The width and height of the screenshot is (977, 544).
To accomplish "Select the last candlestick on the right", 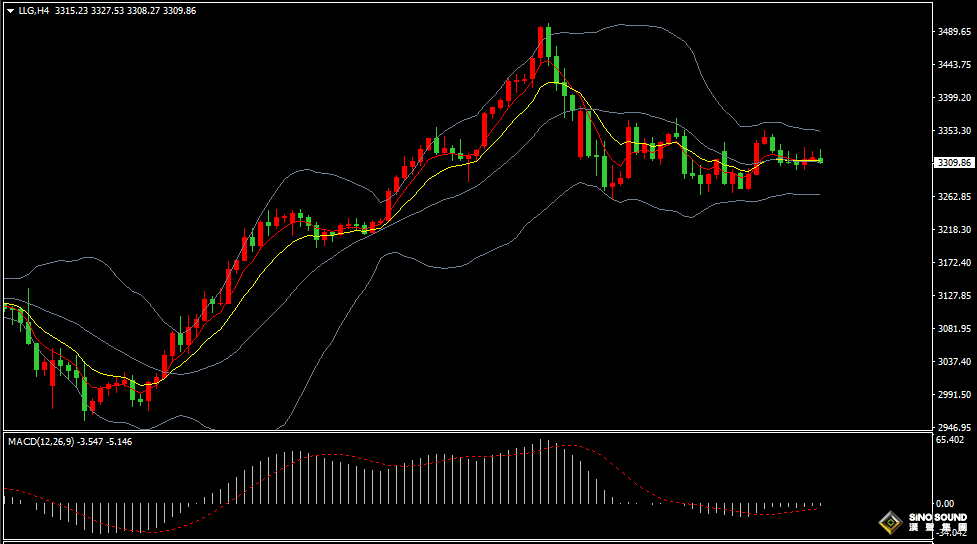I will (x=821, y=158).
